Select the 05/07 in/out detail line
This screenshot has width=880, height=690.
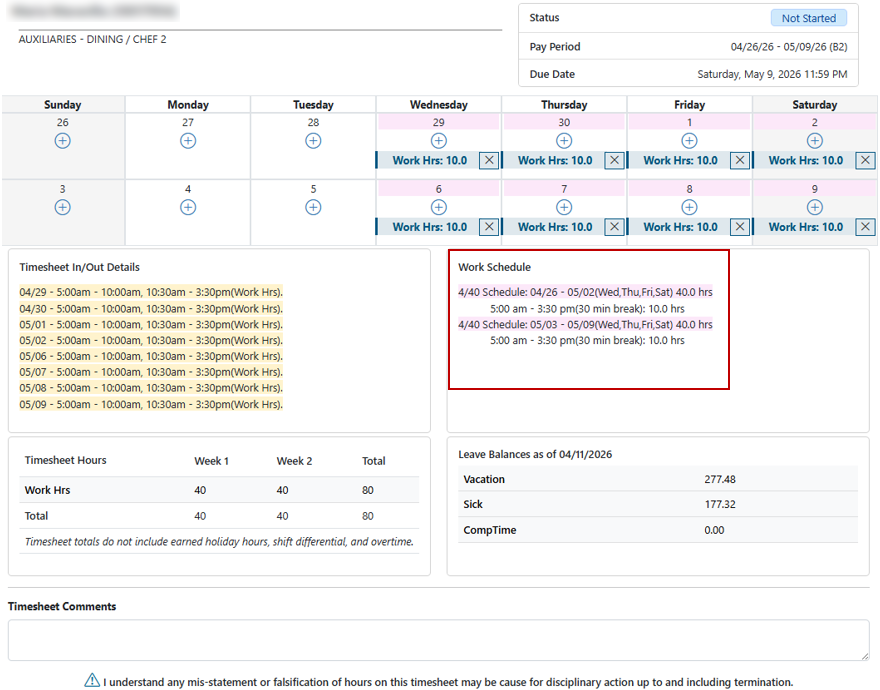coord(151,372)
